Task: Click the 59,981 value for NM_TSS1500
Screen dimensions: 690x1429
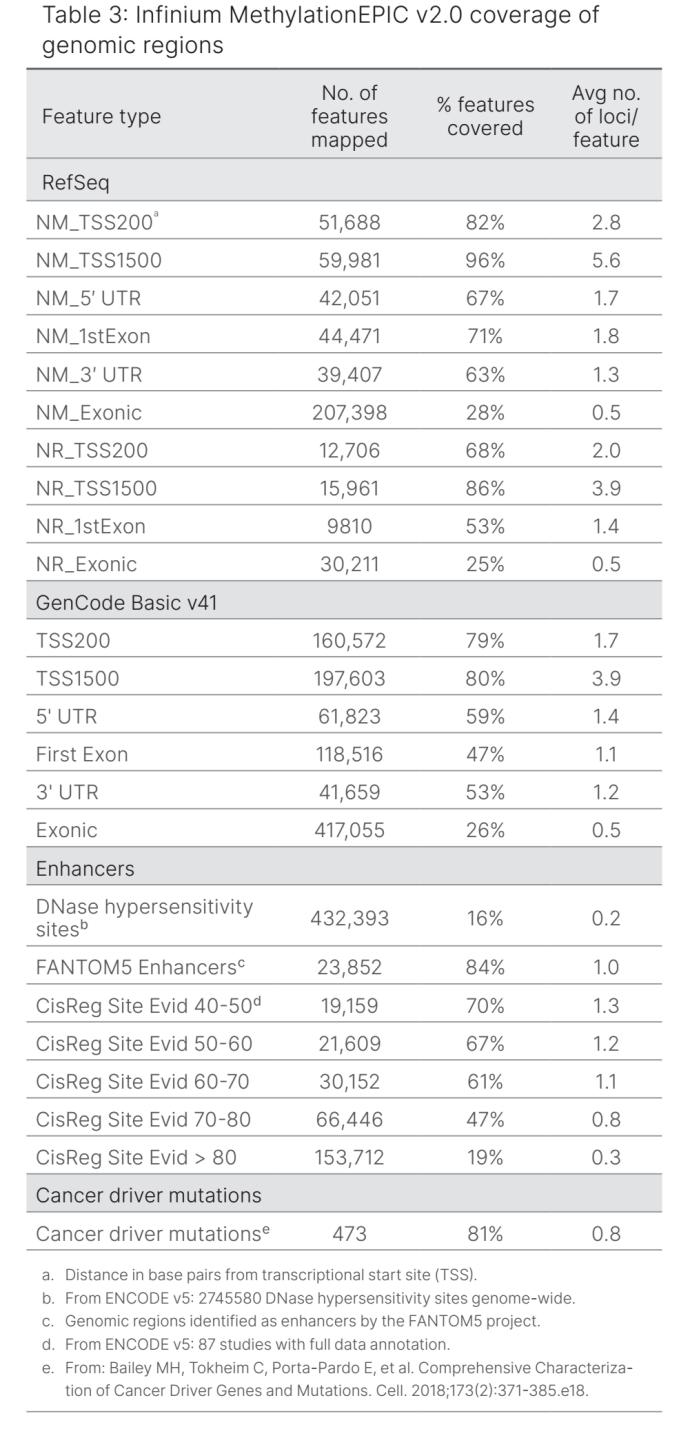Action: tap(349, 260)
